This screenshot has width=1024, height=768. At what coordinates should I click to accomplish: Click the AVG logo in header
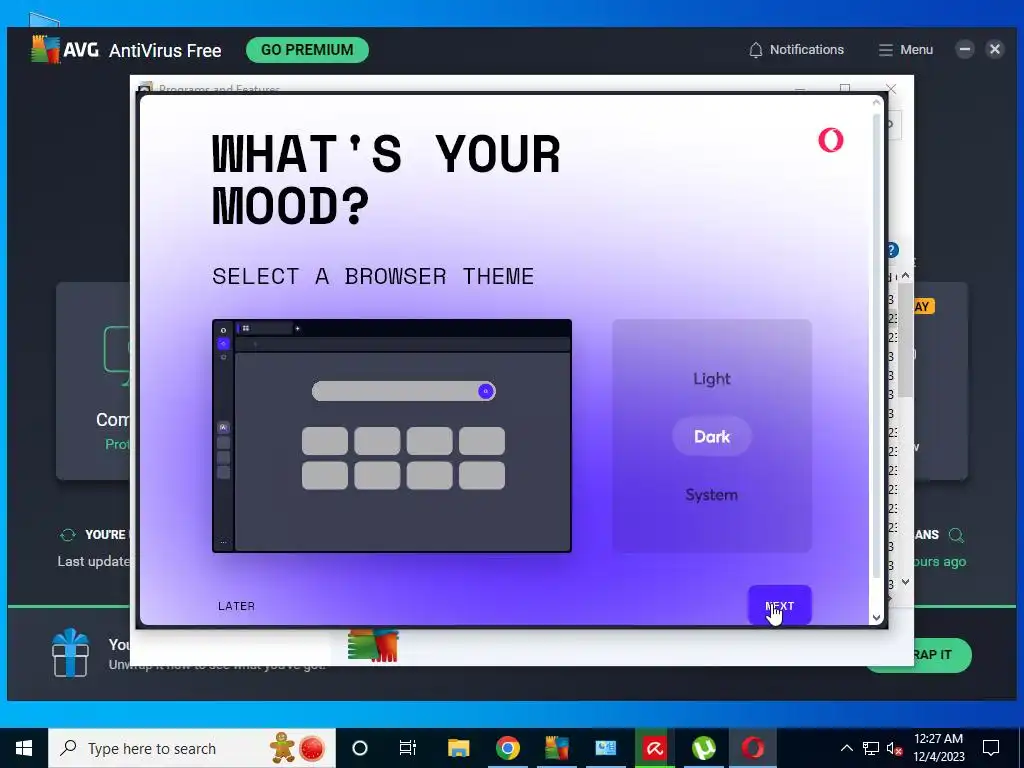tap(65, 50)
